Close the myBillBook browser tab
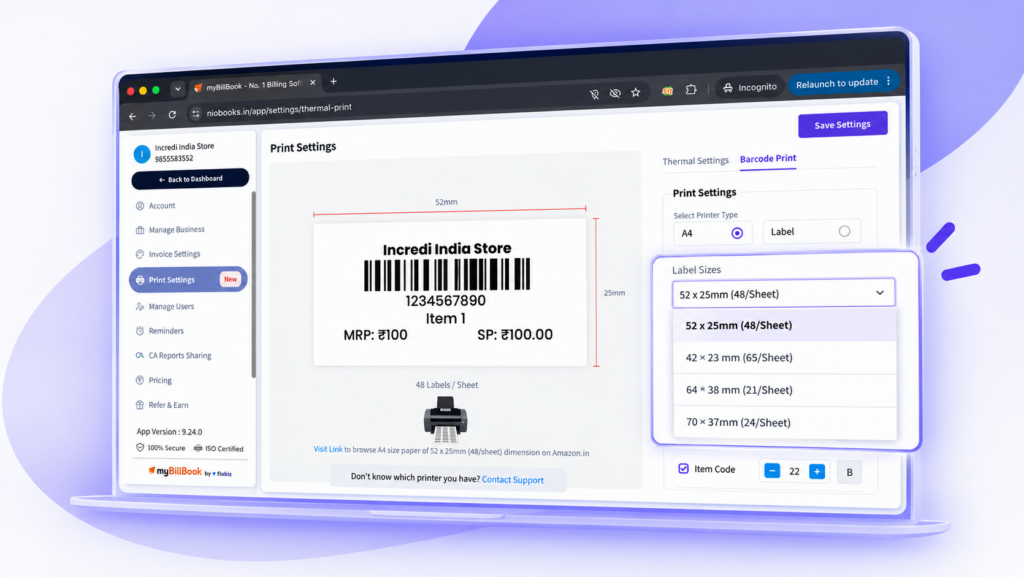This screenshot has height=577, width=1024. click(313, 83)
